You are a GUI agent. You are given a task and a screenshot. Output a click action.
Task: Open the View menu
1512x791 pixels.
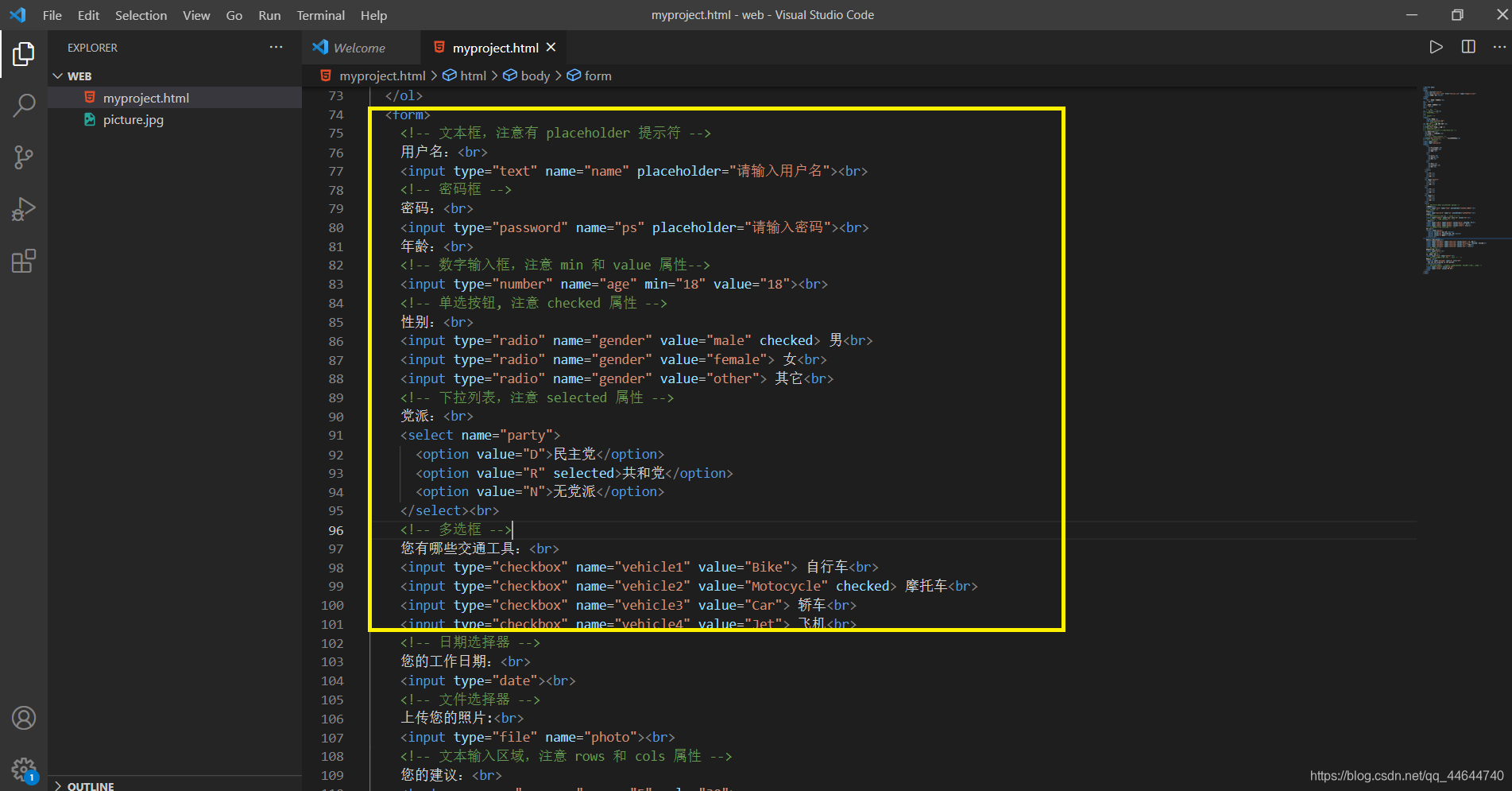(x=196, y=15)
